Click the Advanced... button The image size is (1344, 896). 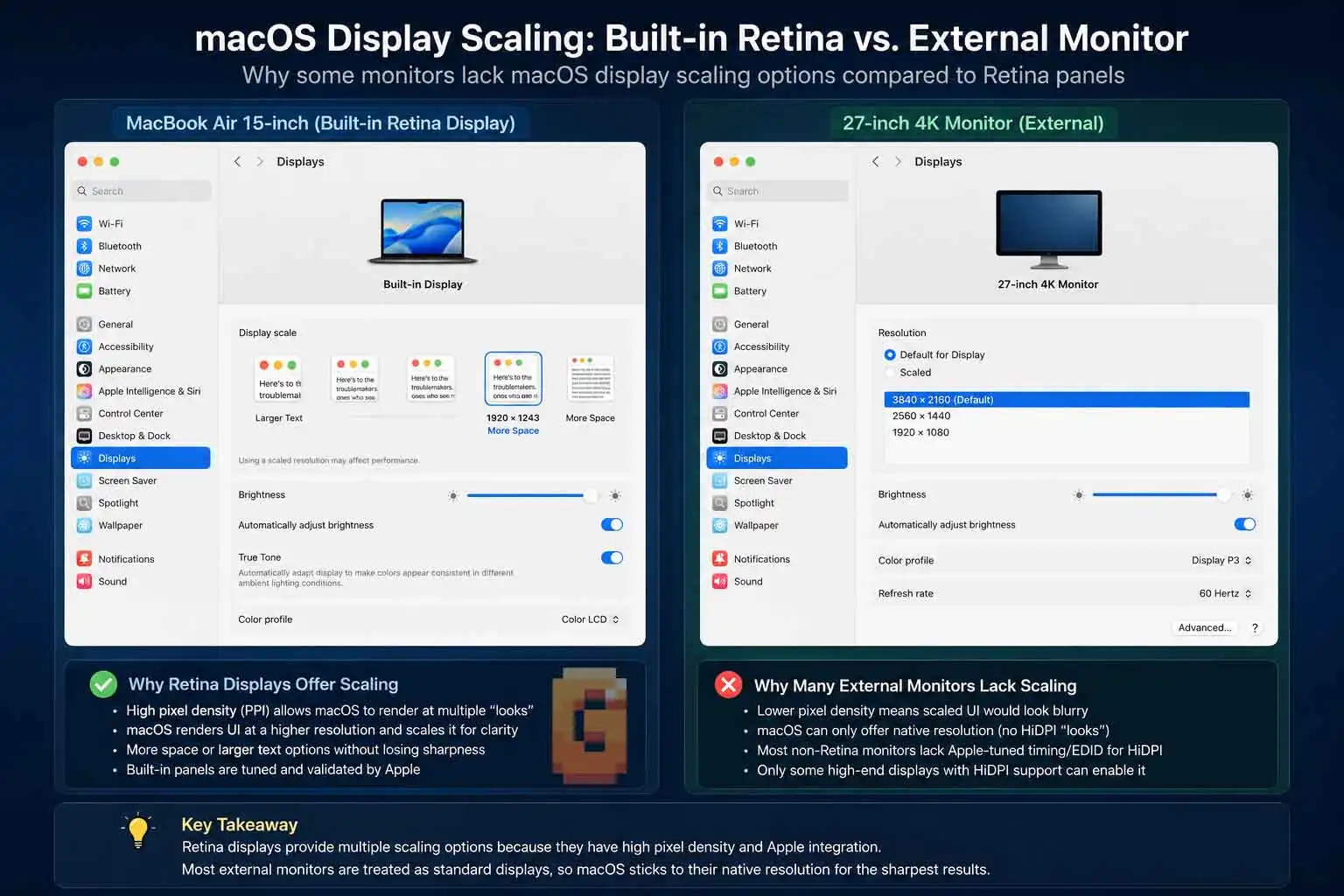coord(1204,628)
